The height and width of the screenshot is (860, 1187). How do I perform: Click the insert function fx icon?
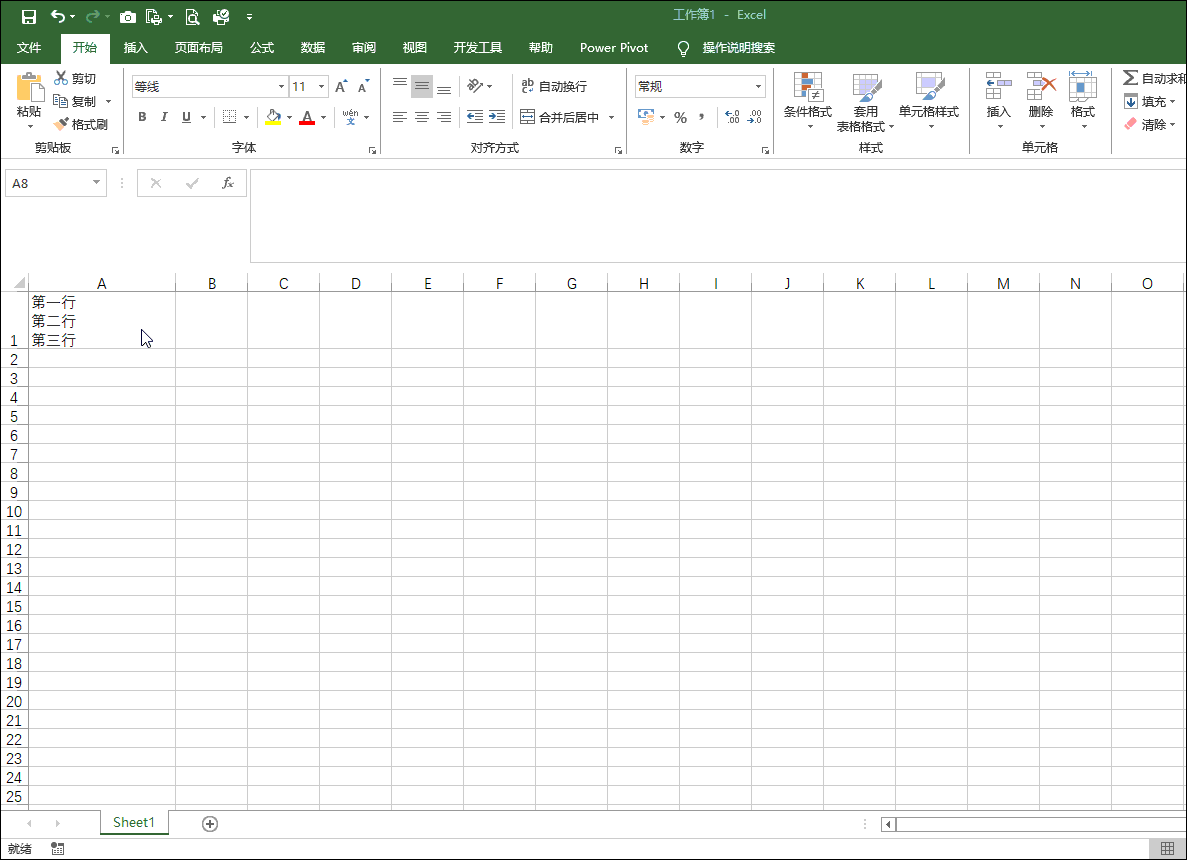[227, 182]
